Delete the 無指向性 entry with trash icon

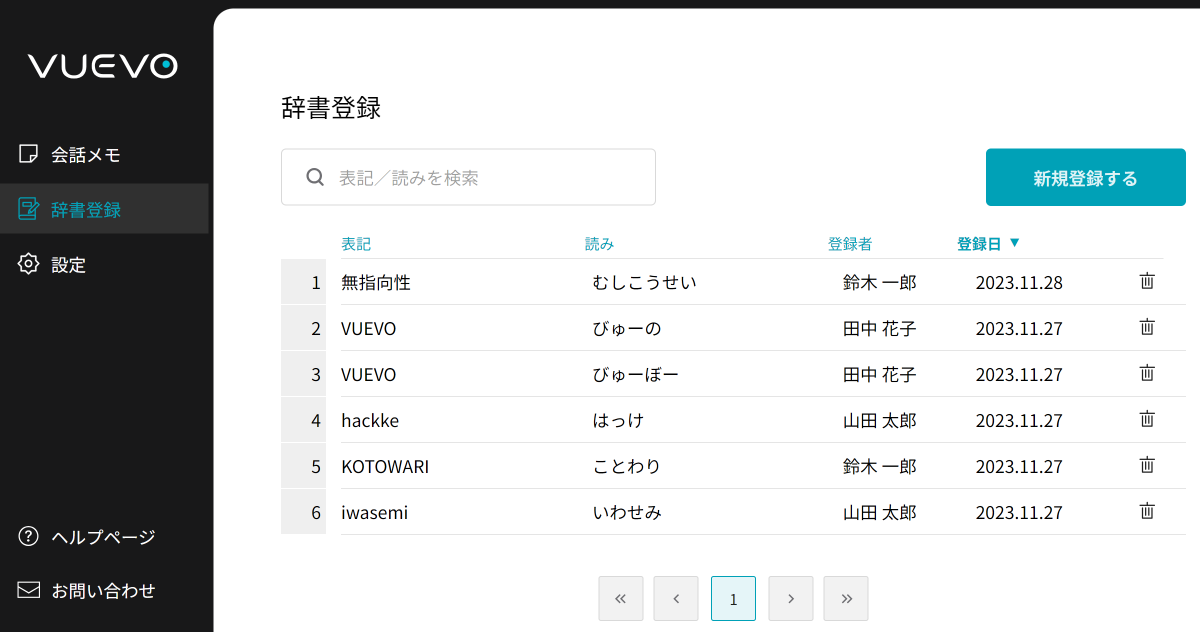(1146, 281)
